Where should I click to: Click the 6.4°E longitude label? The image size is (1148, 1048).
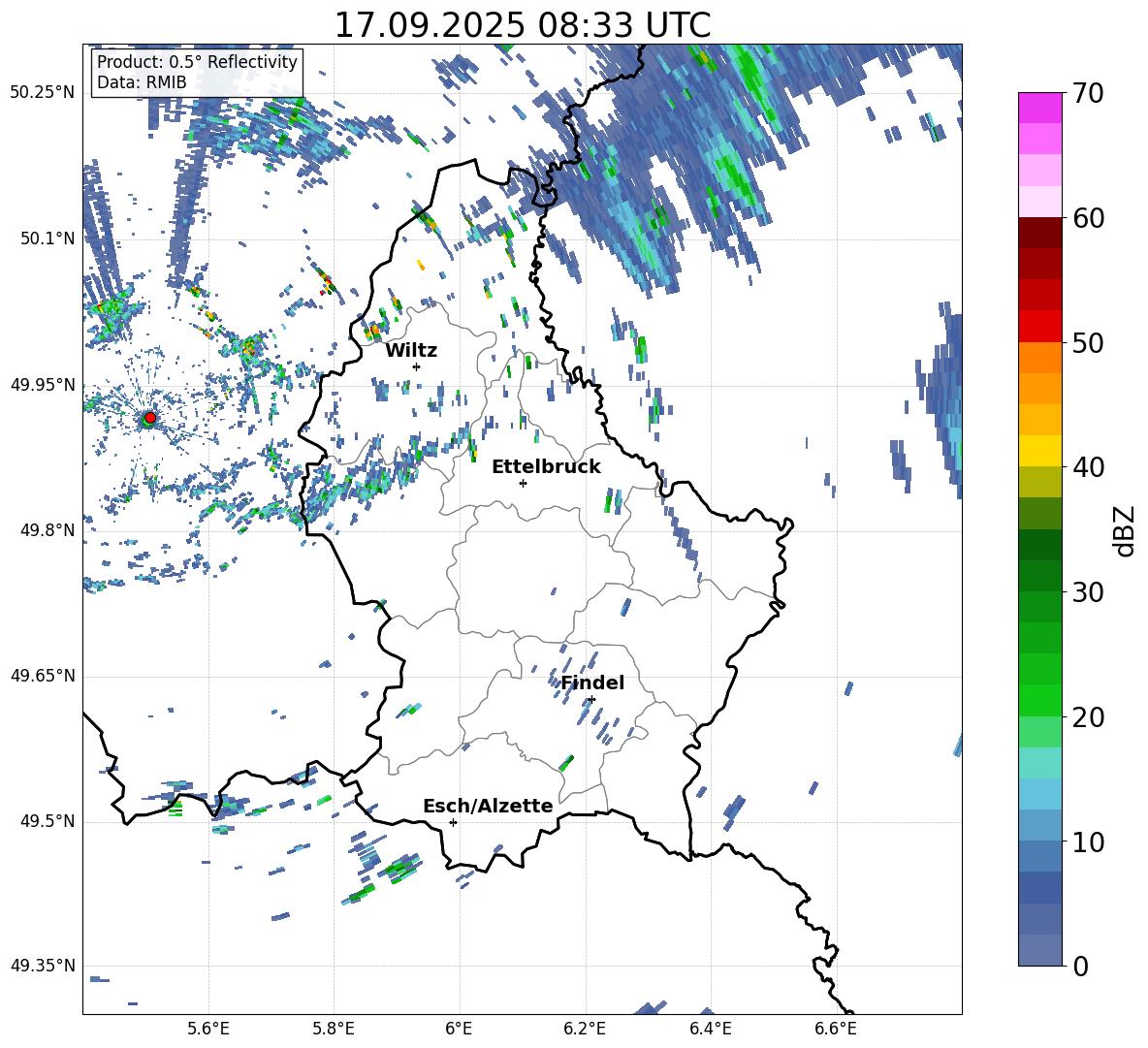click(710, 1029)
